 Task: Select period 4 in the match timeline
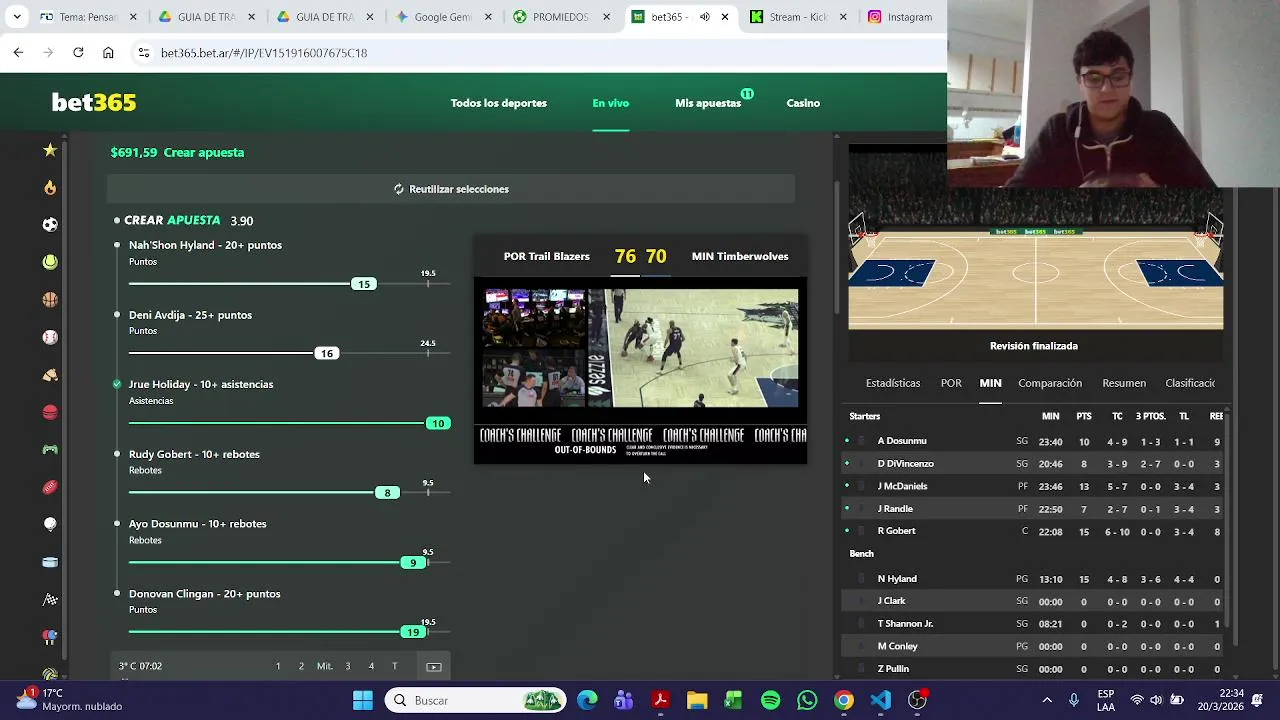(x=371, y=666)
